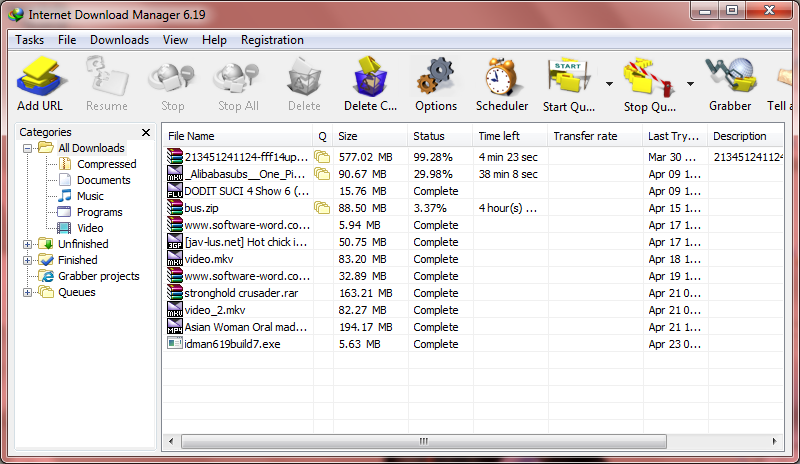Click the Stop All toolbar icon
This screenshot has height=464, width=800.
237,77
